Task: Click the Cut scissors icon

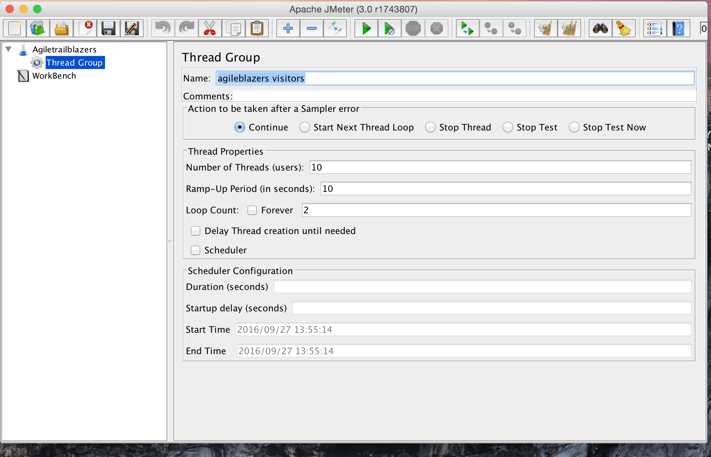Action: click(x=209, y=28)
